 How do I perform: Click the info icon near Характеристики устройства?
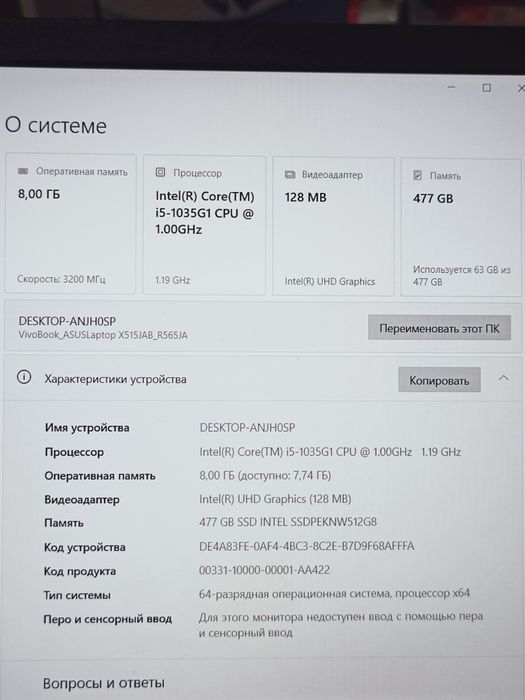pyautogui.click(x=24, y=377)
